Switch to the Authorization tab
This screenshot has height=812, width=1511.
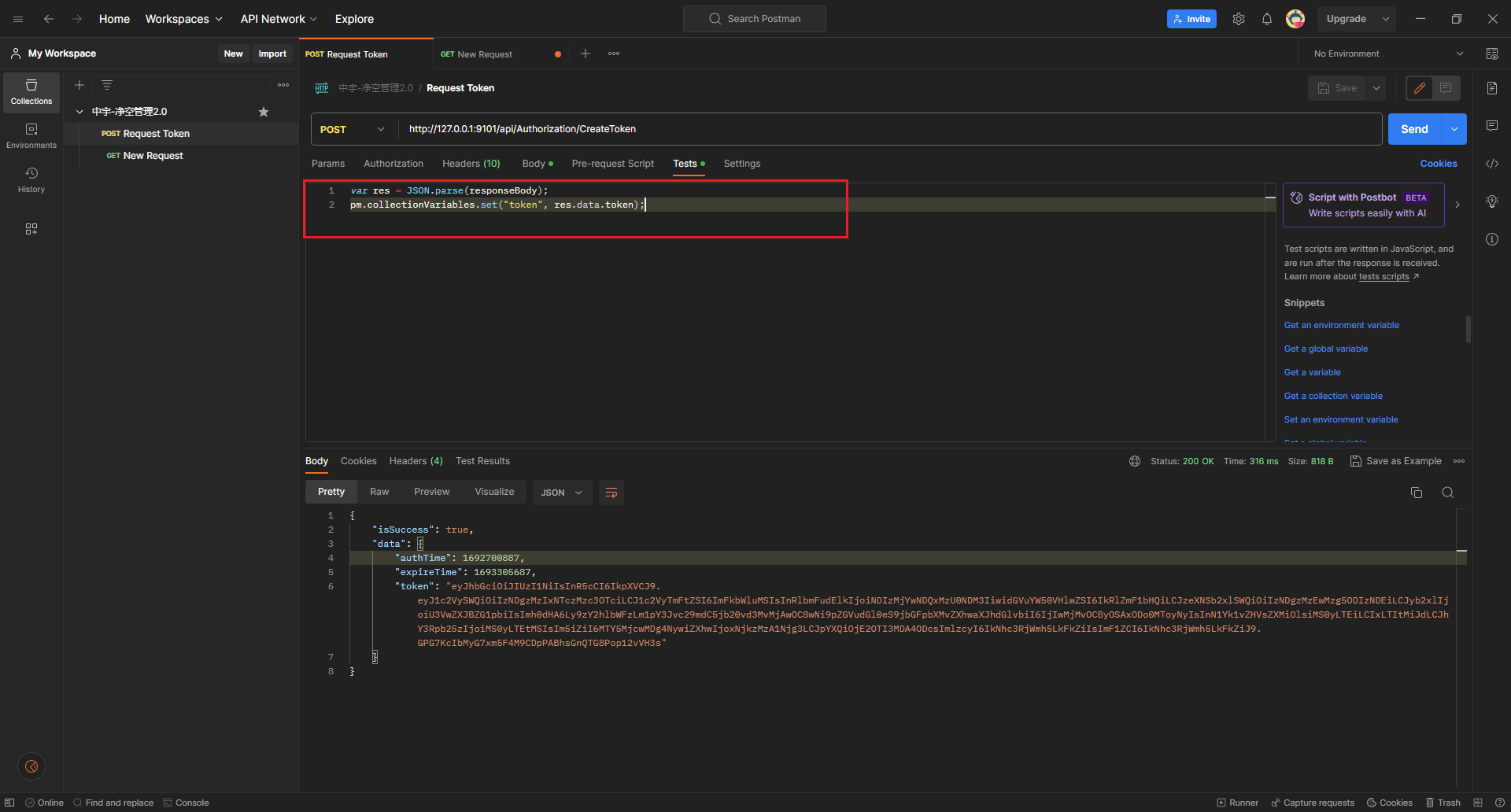[393, 164]
